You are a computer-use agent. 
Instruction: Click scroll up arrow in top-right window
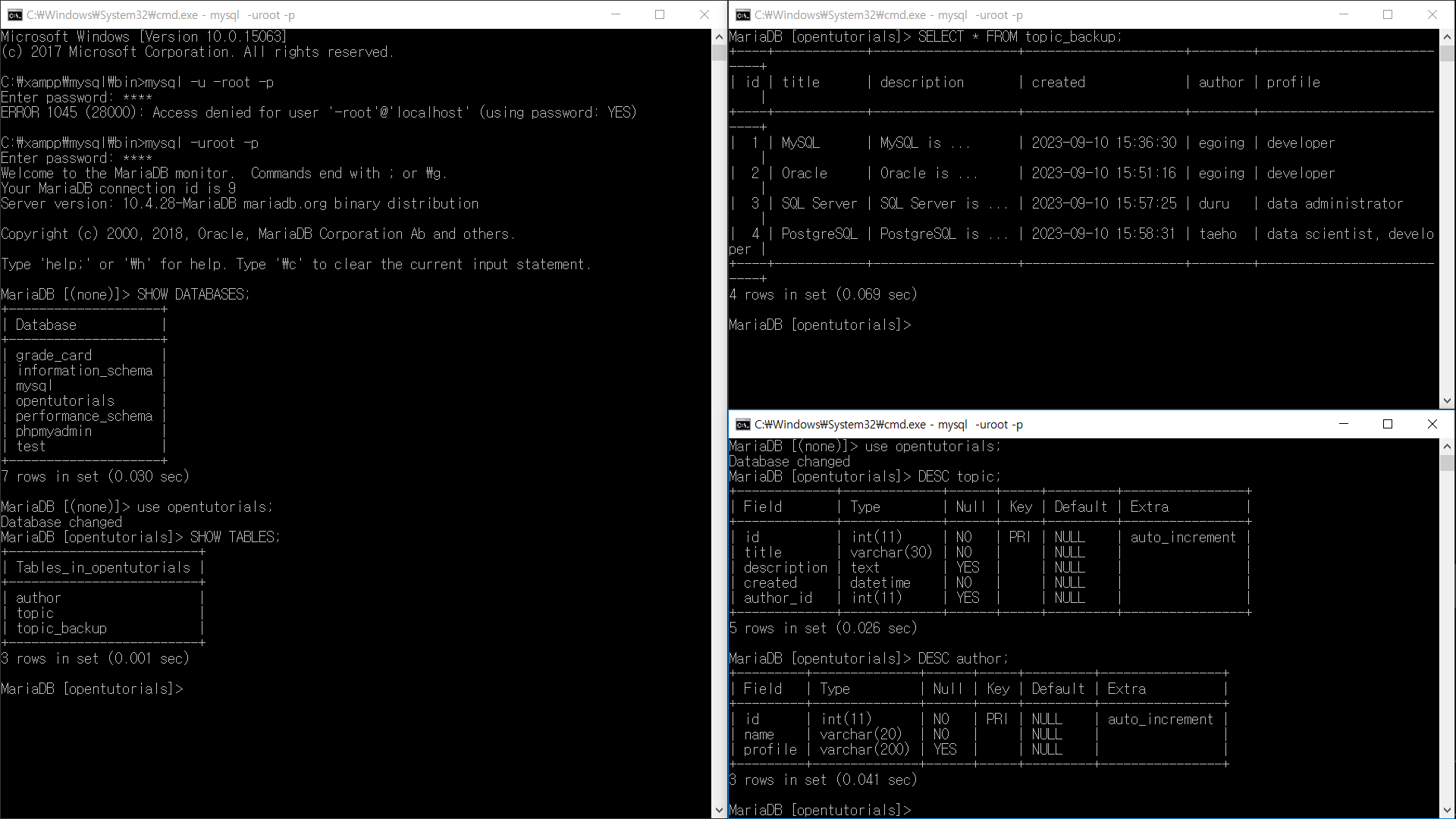(x=1447, y=36)
